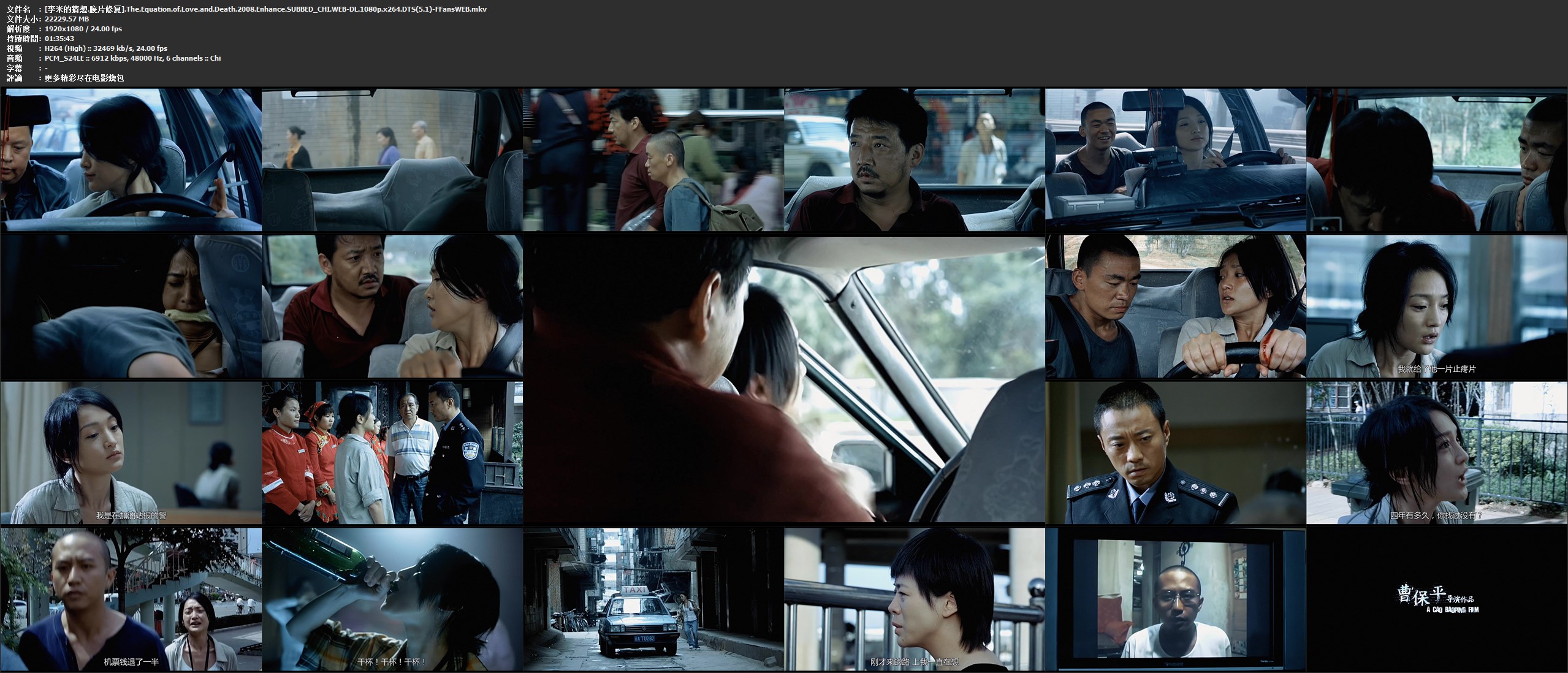Image resolution: width=1568 pixels, height=673 pixels.
Task: Click the duration value 01:35:43
Action: pyautogui.click(x=59, y=39)
